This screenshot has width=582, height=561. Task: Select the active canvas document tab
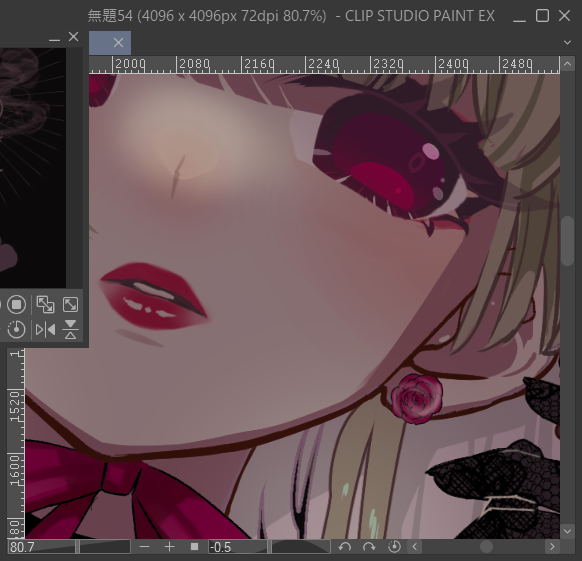point(110,43)
